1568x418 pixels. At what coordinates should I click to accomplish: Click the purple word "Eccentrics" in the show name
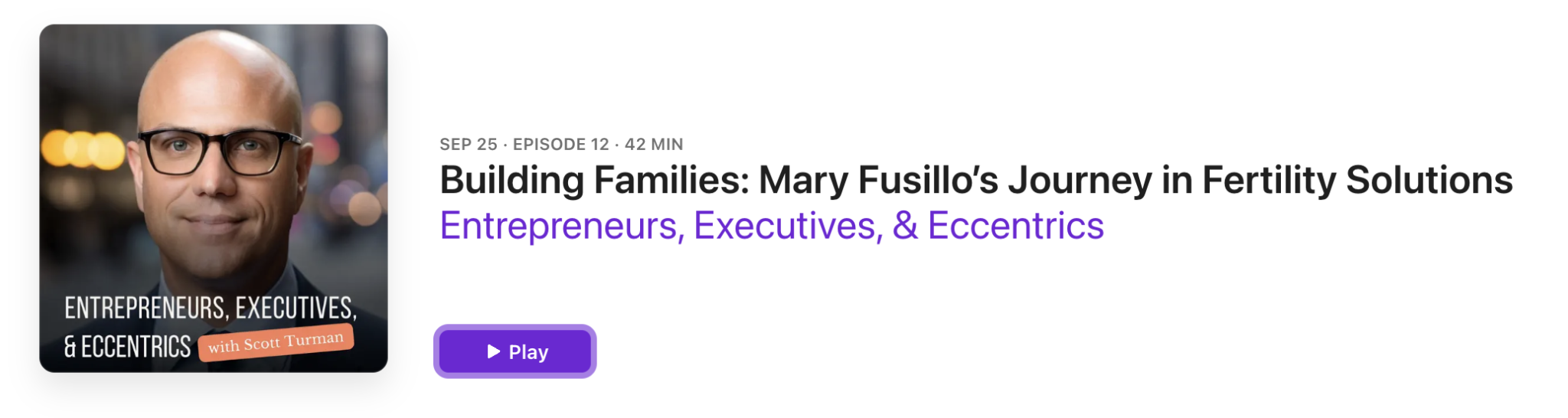[1015, 226]
